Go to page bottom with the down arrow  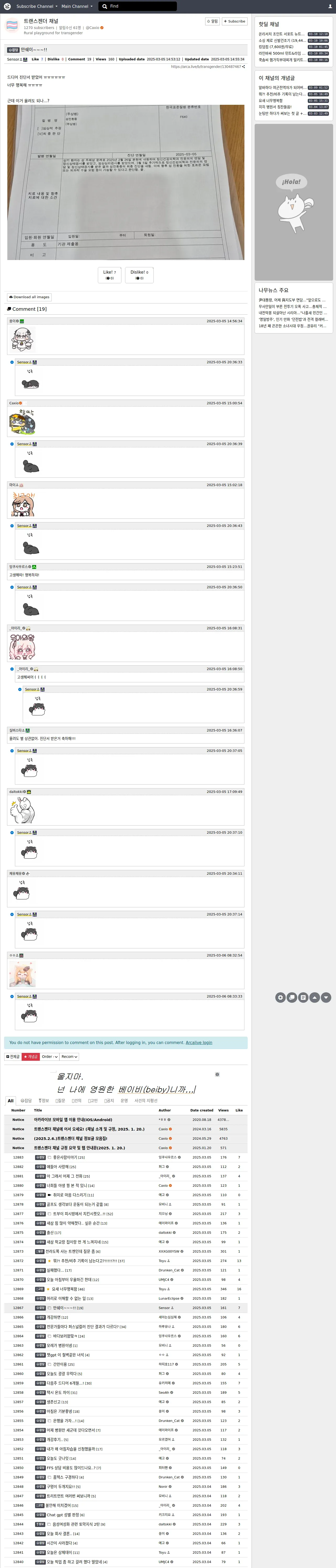coord(326,997)
